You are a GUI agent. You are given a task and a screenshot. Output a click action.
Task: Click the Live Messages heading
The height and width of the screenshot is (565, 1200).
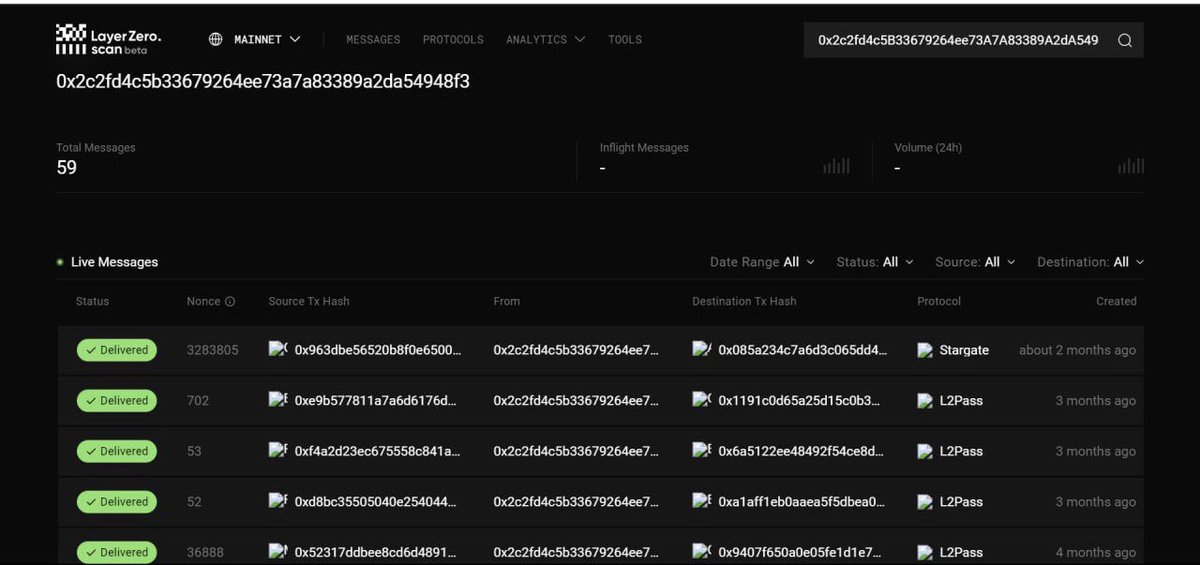point(114,262)
